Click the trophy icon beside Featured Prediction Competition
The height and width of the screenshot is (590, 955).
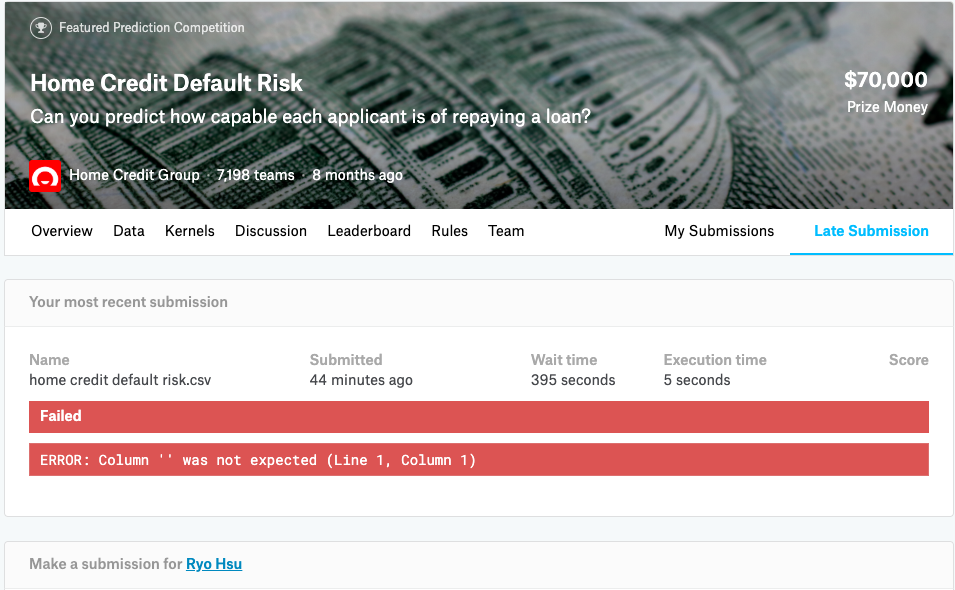coord(41,27)
